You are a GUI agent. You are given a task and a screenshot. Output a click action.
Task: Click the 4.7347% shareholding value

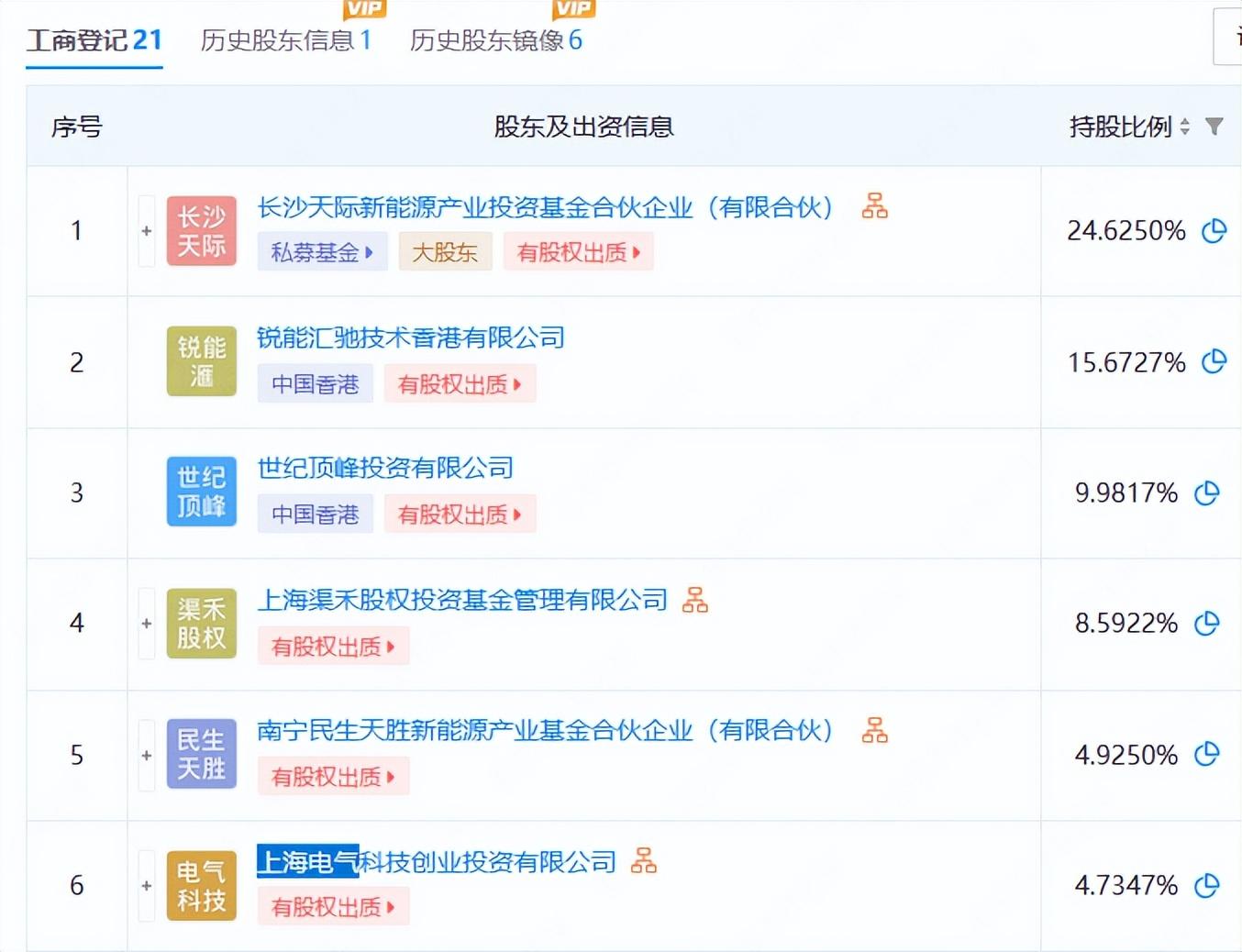coord(1126,885)
